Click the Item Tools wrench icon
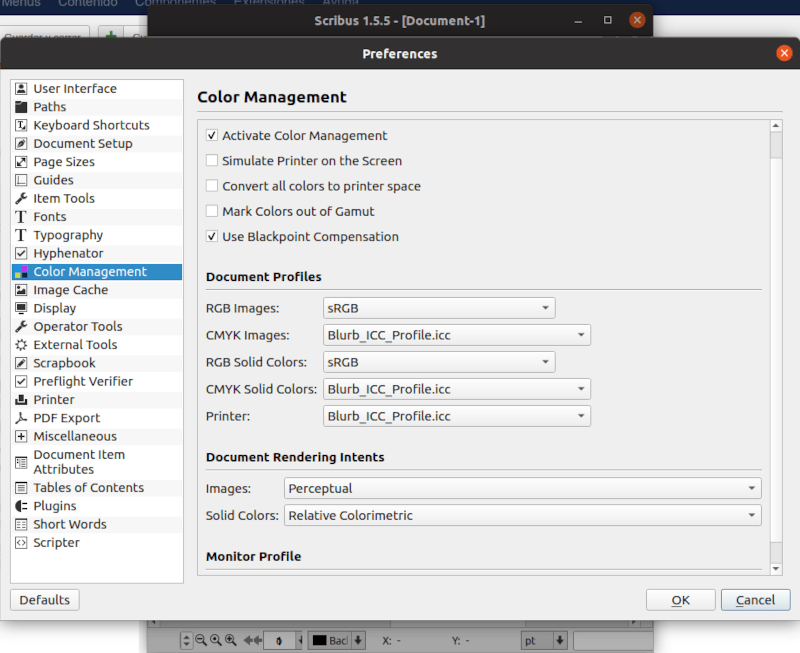This screenshot has width=800, height=653. [x=21, y=198]
